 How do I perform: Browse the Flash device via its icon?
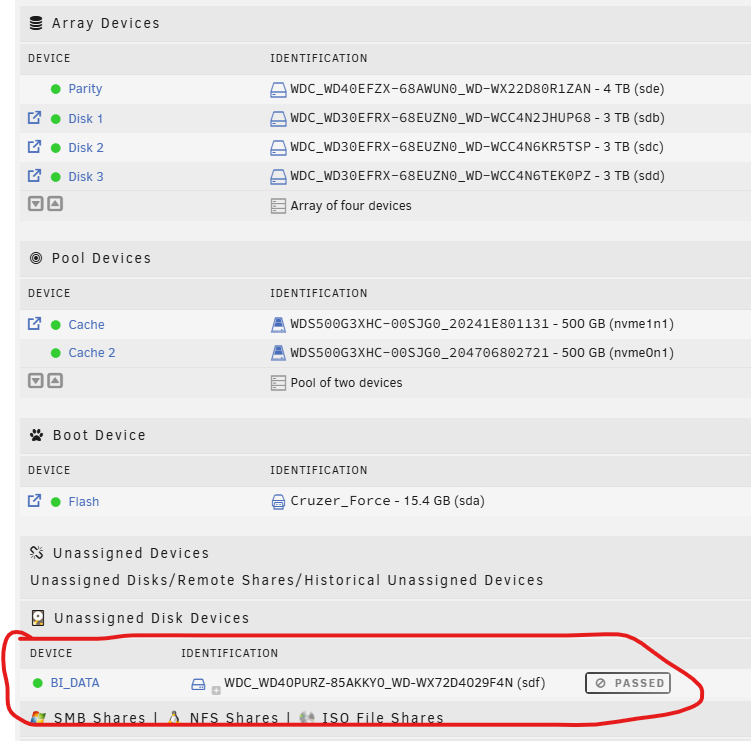(x=34, y=501)
